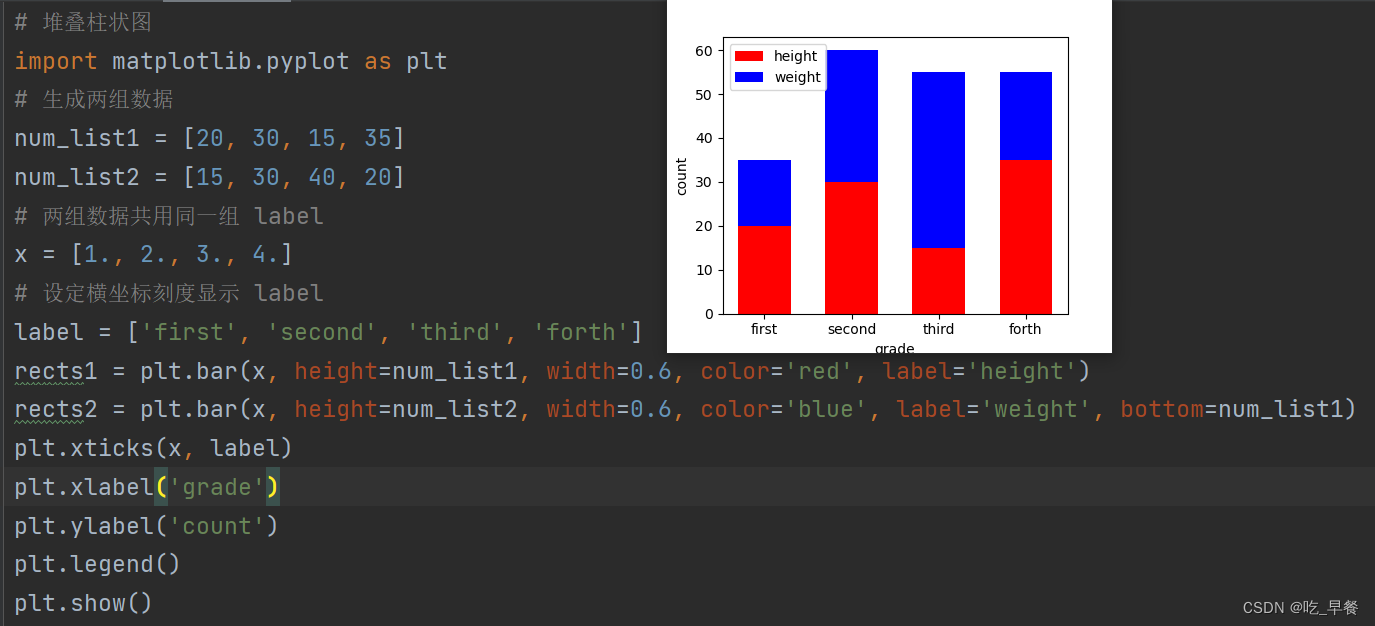Place cursor on num_list2 assignment line
The height and width of the screenshot is (626, 1375).
(209, 177)
